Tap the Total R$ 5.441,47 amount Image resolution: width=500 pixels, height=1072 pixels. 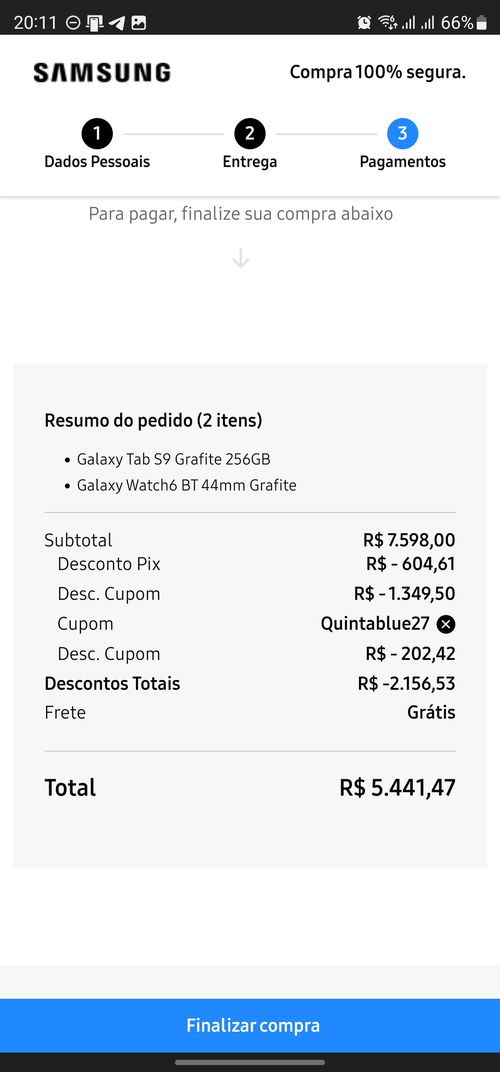(x=397, y=788)
